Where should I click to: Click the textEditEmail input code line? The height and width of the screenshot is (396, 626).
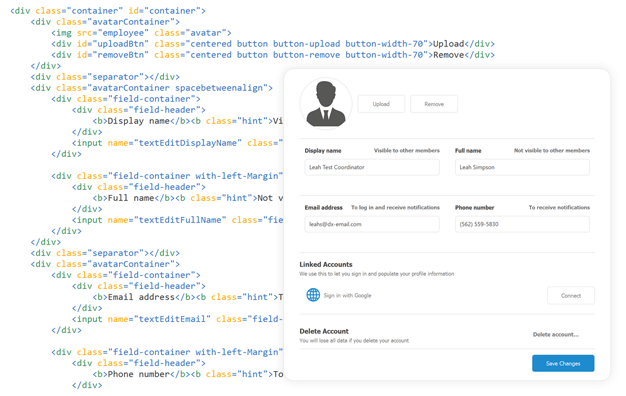(177, 319)
